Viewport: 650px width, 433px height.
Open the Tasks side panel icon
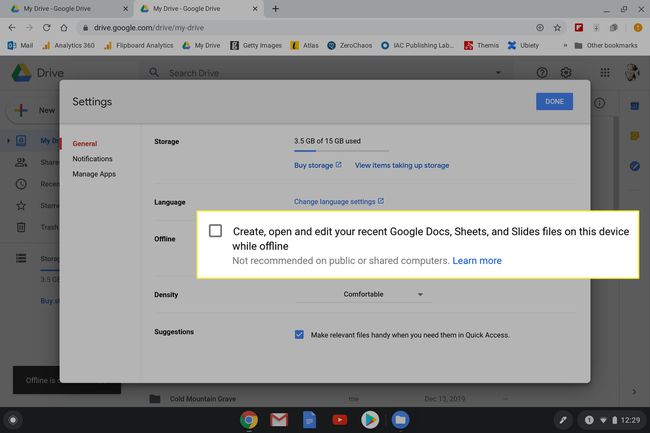click(x=635, y=166)
